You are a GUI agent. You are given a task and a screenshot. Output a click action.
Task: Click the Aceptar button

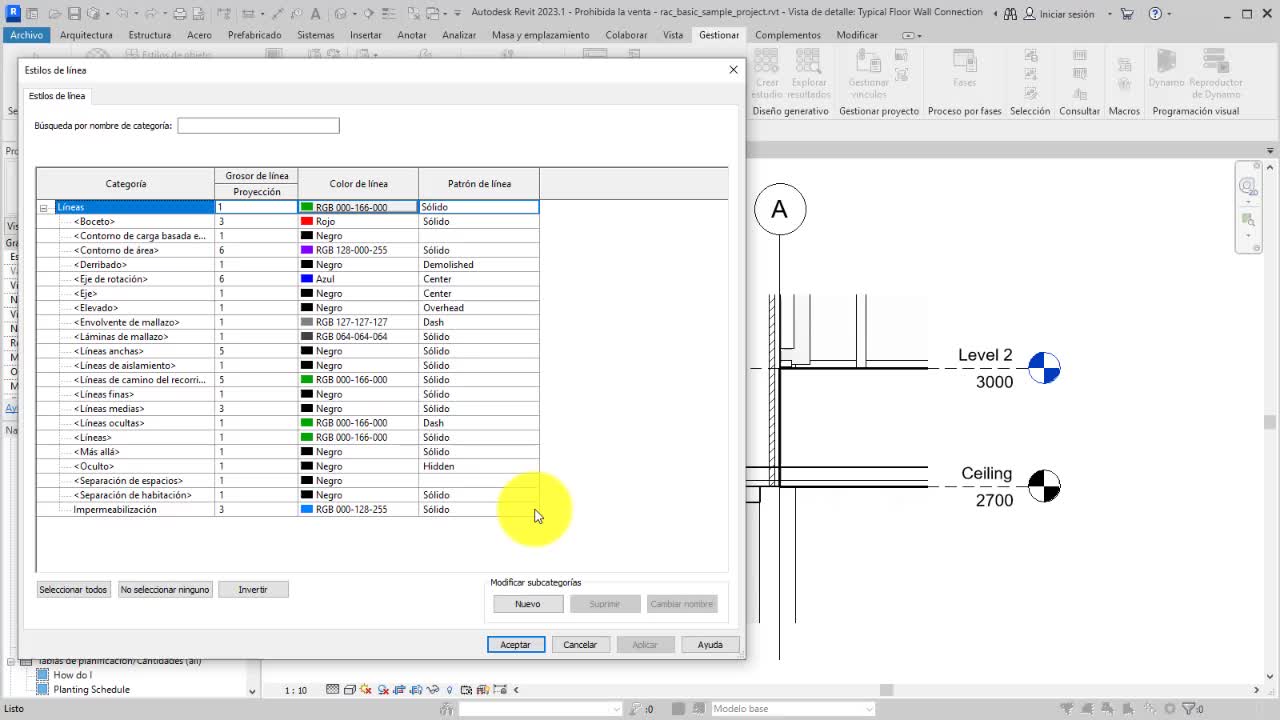tap(516, 645)
